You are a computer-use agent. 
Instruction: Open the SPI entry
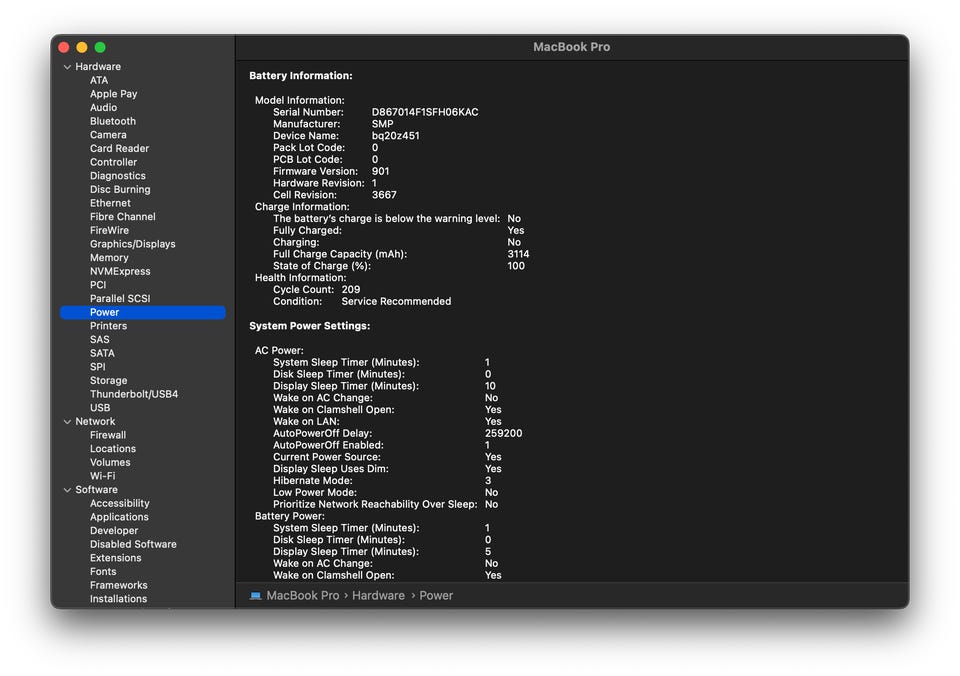[x=97, y=367]
